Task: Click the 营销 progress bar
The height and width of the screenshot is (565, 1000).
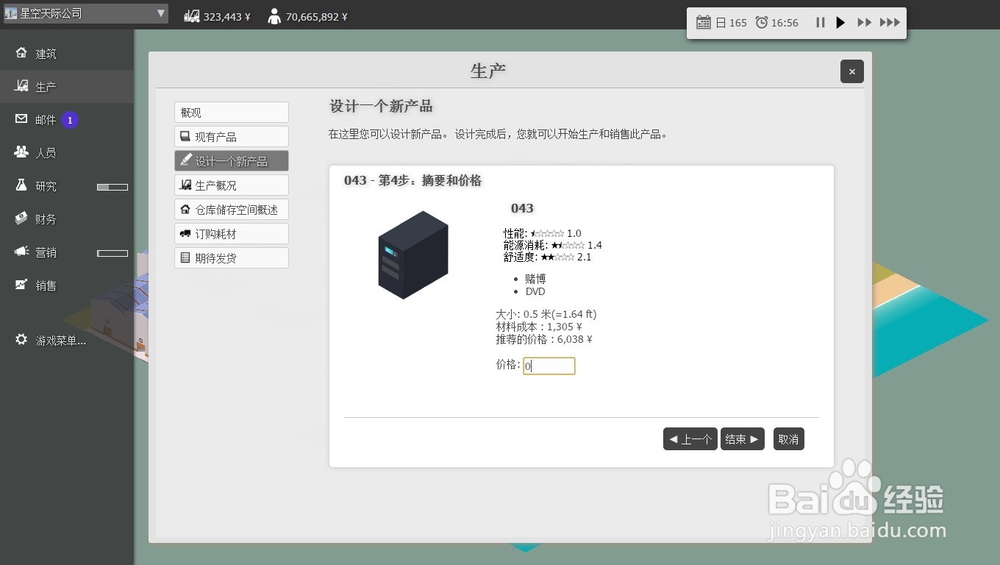Action: click(112, 253)
